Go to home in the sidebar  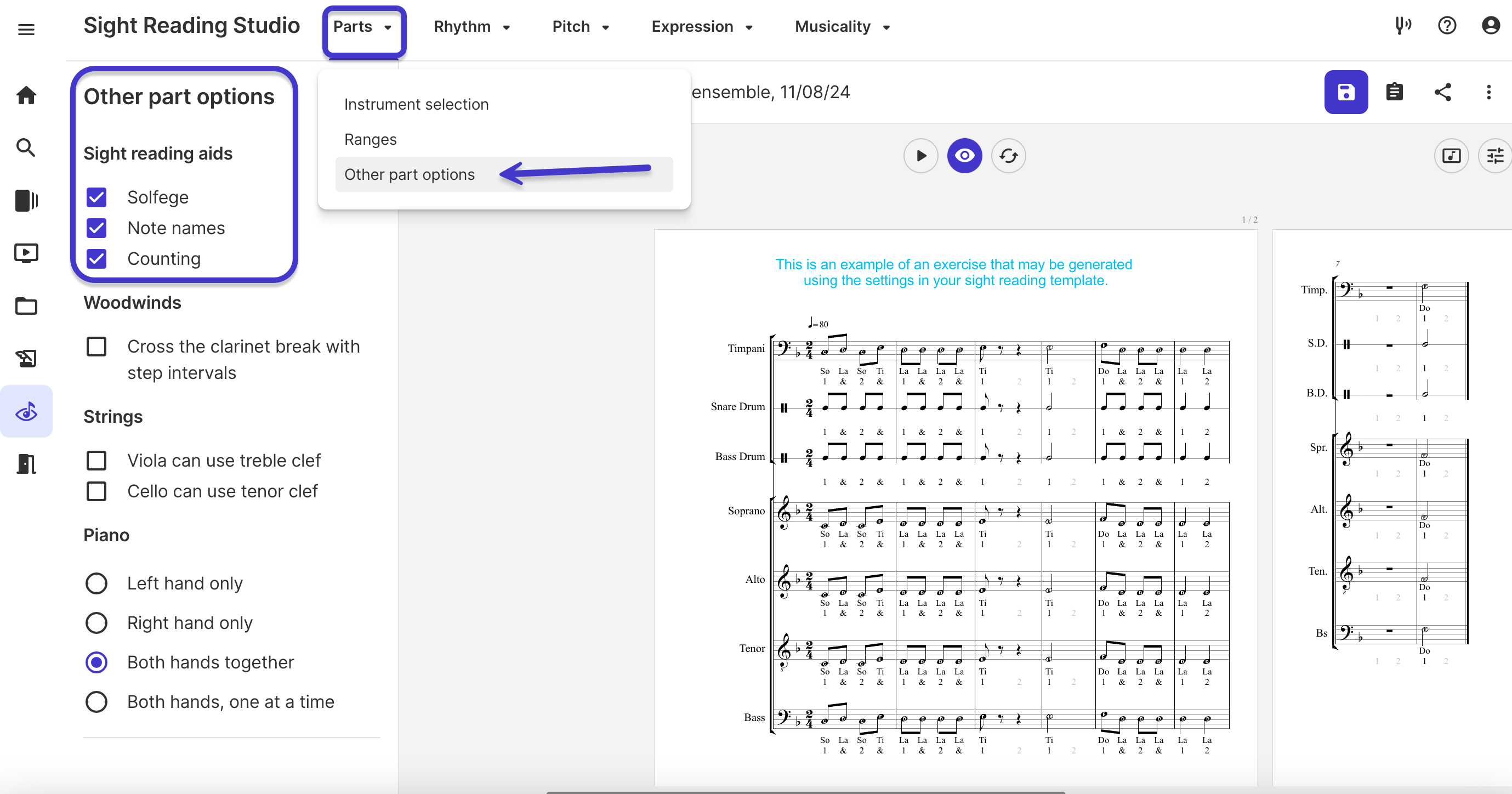click(x=26, y=95)
